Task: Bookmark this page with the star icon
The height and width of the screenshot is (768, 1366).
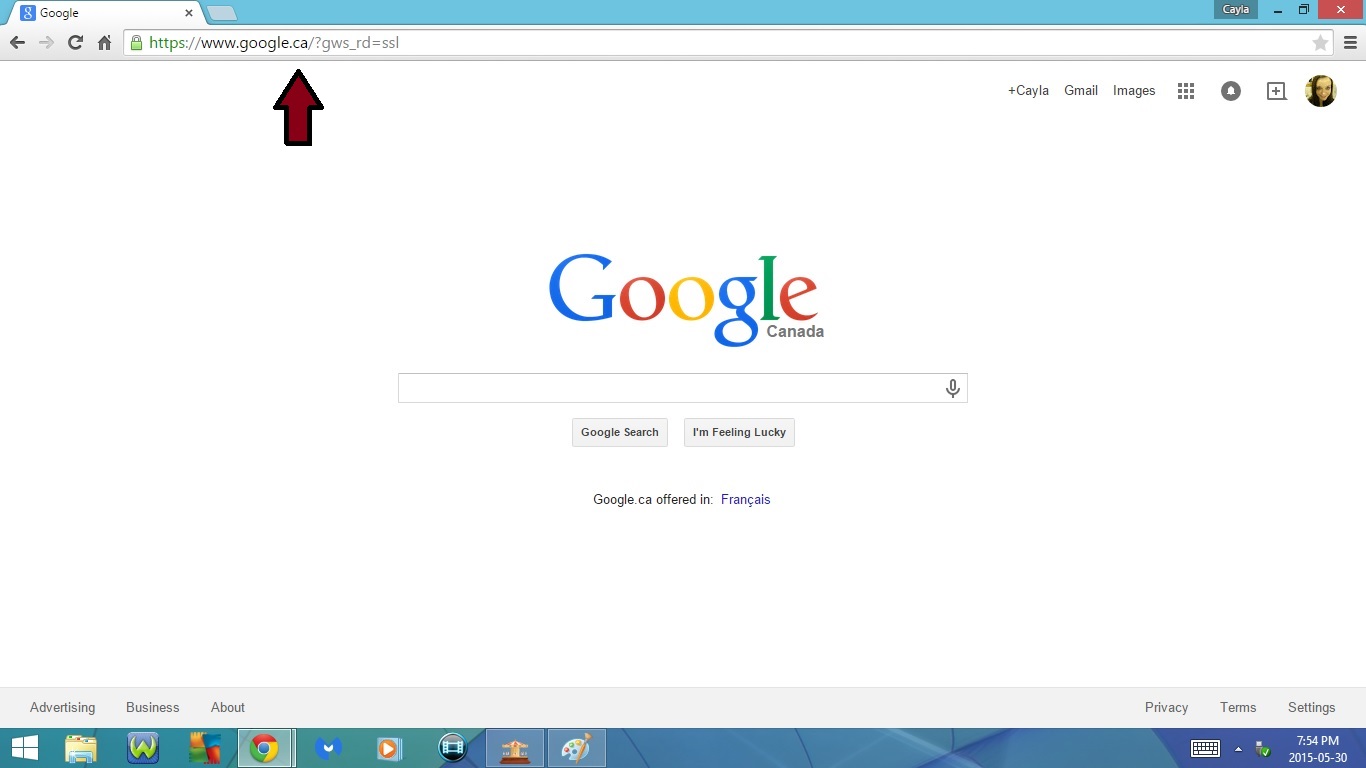Action: [1321, 42]
